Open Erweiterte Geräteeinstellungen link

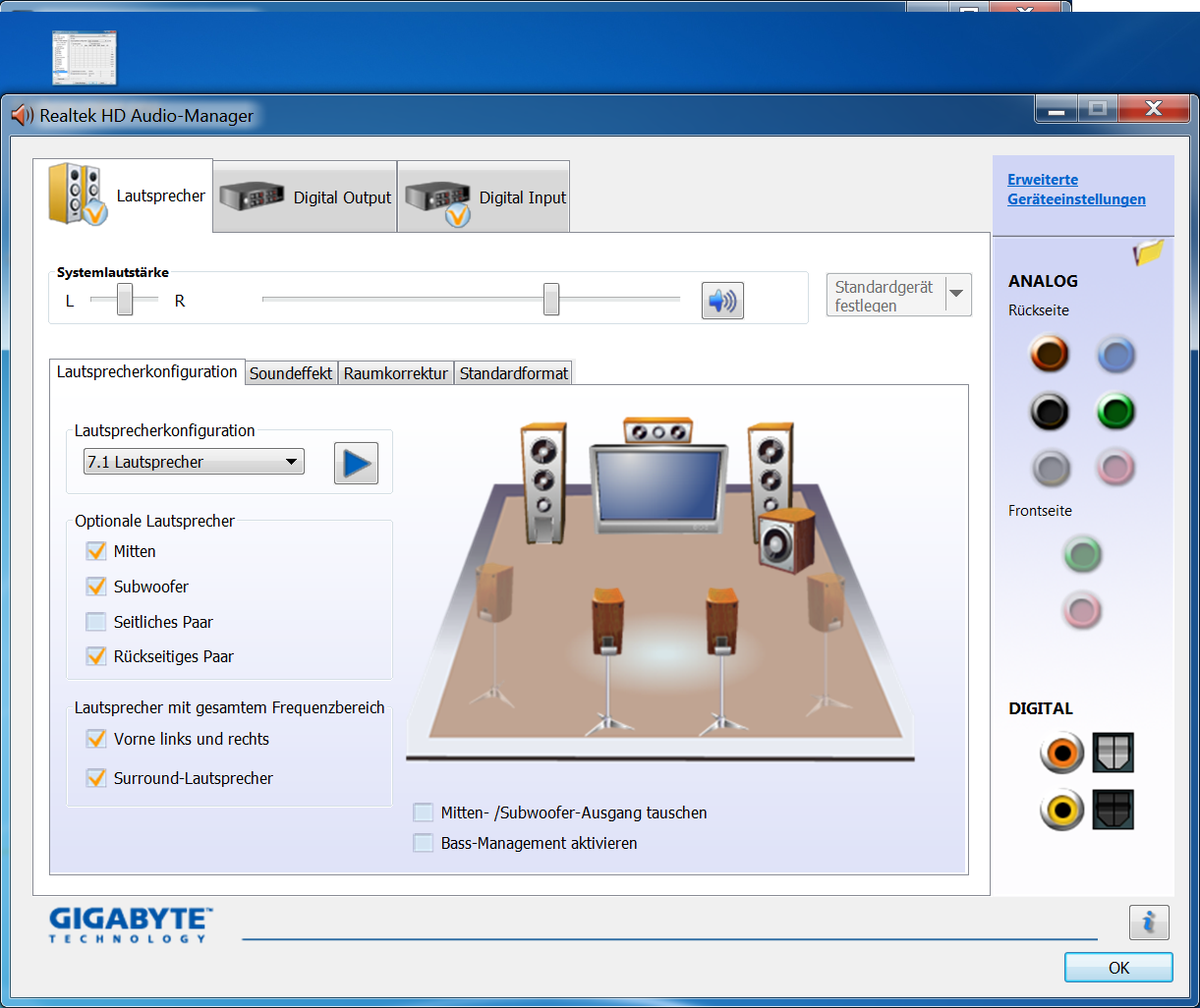coord(1076,190)
